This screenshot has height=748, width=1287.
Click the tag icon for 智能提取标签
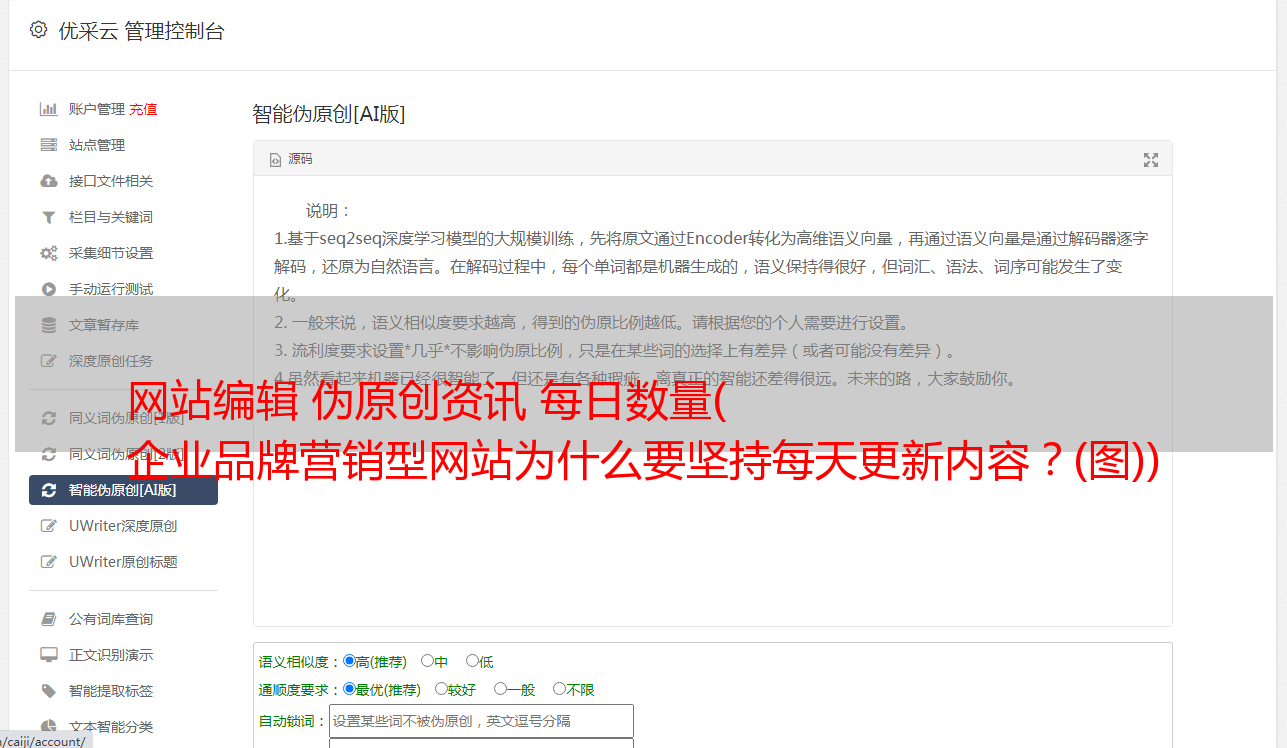48,691
